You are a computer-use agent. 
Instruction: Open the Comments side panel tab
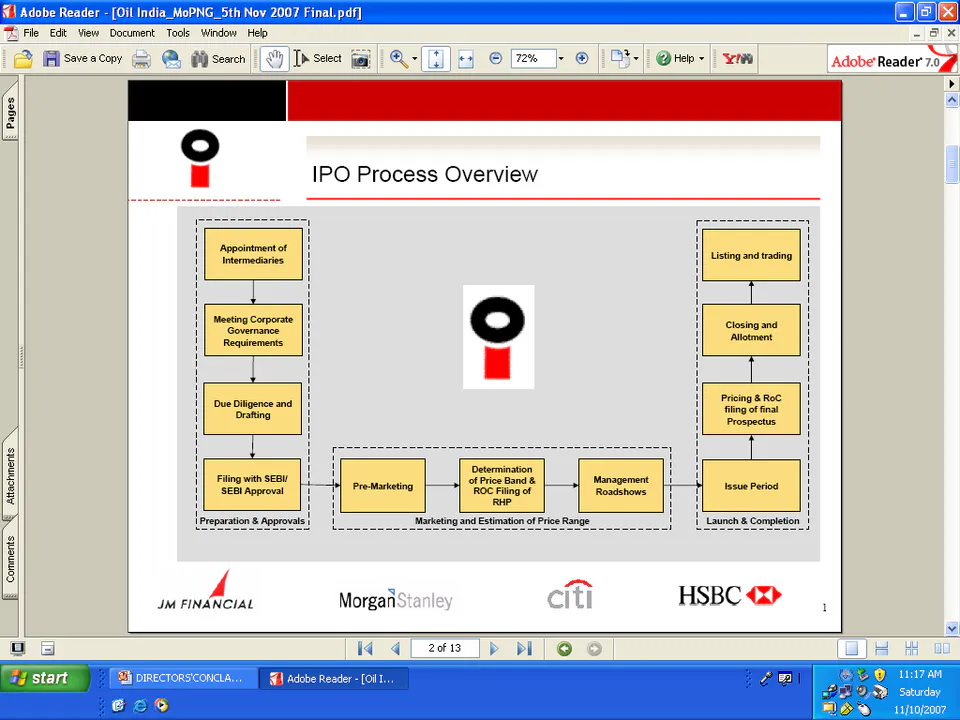(x=10, y=558)
